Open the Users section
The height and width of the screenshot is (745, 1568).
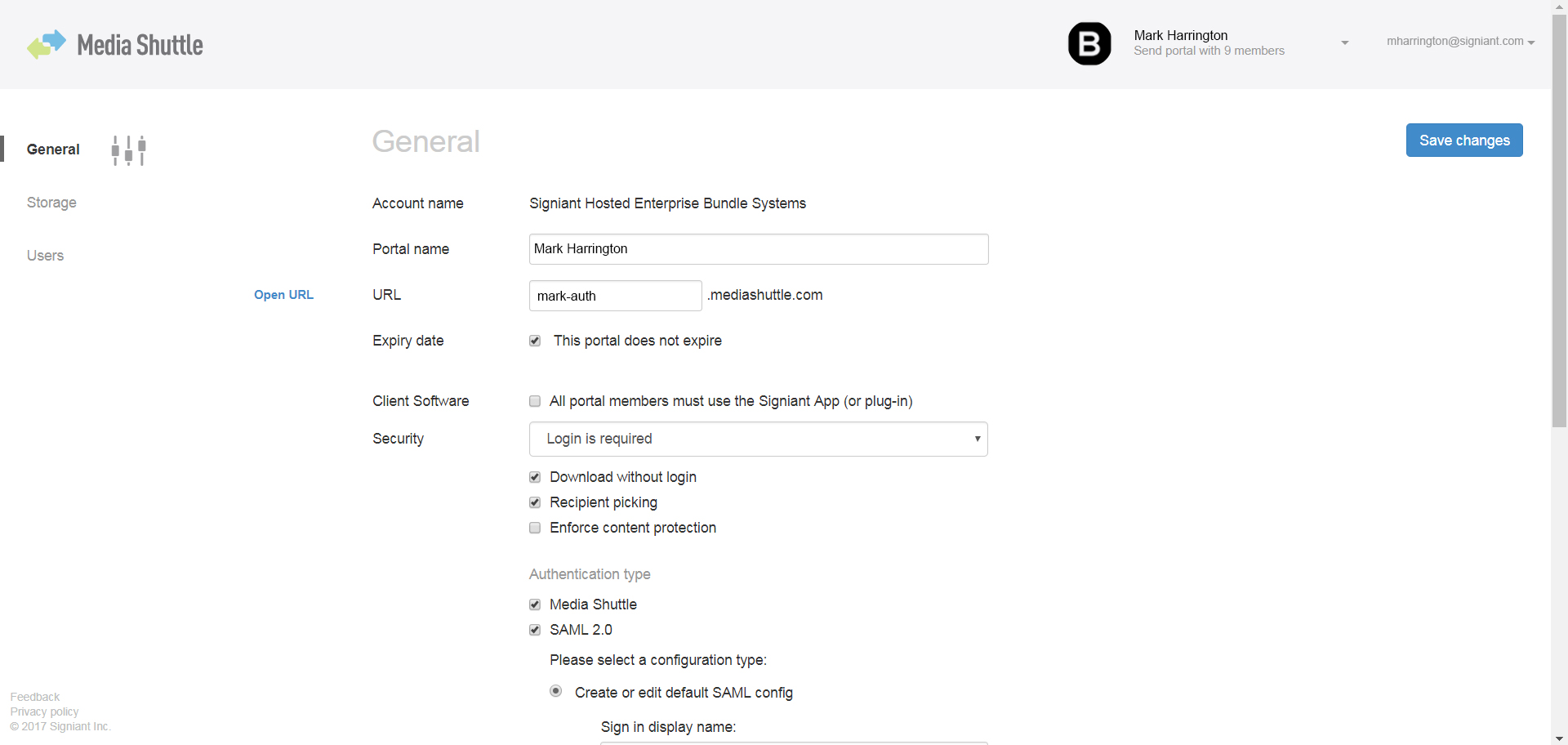tap(45, 256)
